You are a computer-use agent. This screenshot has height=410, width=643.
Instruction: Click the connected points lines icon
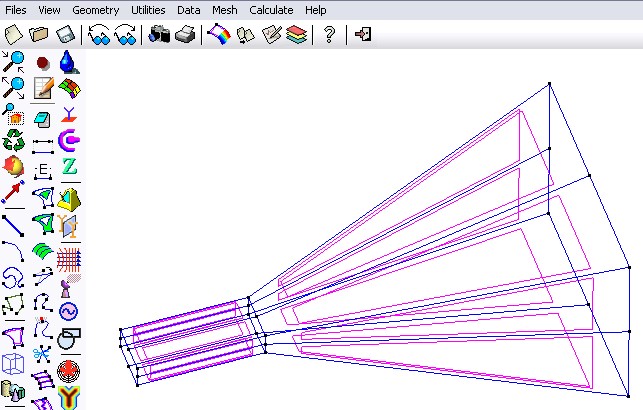pyautogui.click(x=43, y=276)
